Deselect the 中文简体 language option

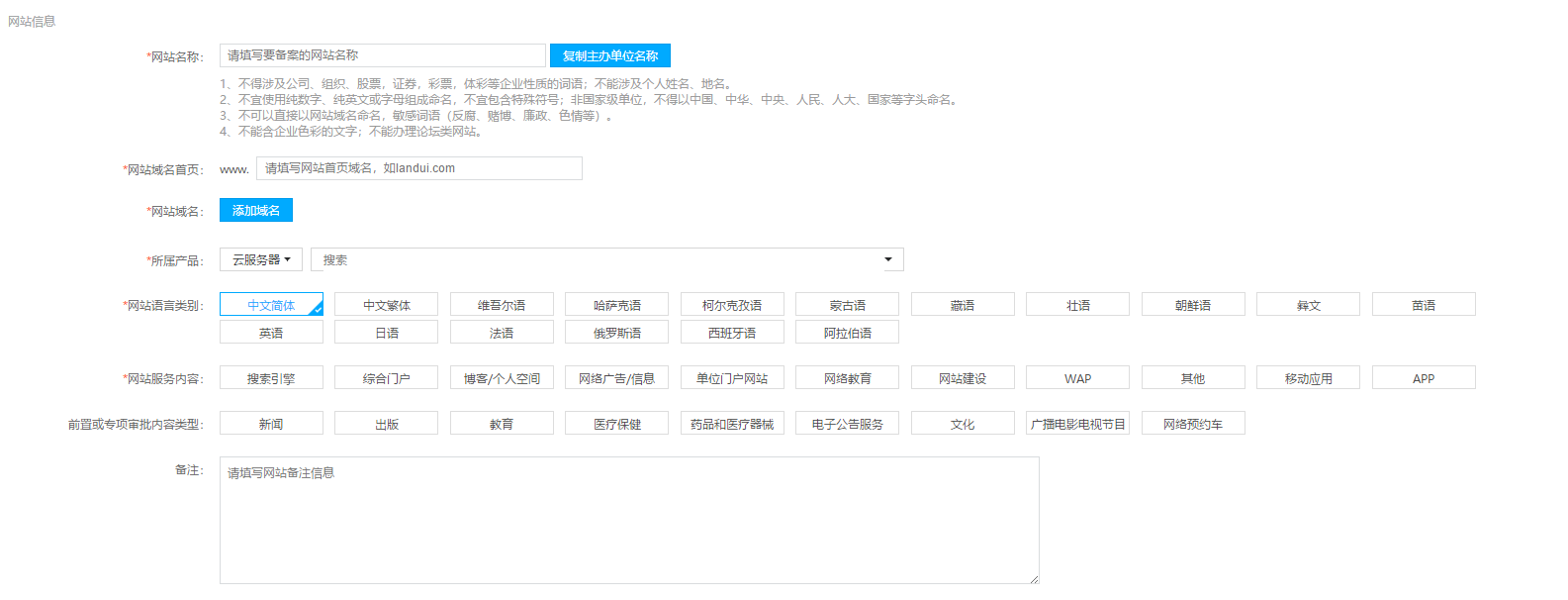(271, 305)
